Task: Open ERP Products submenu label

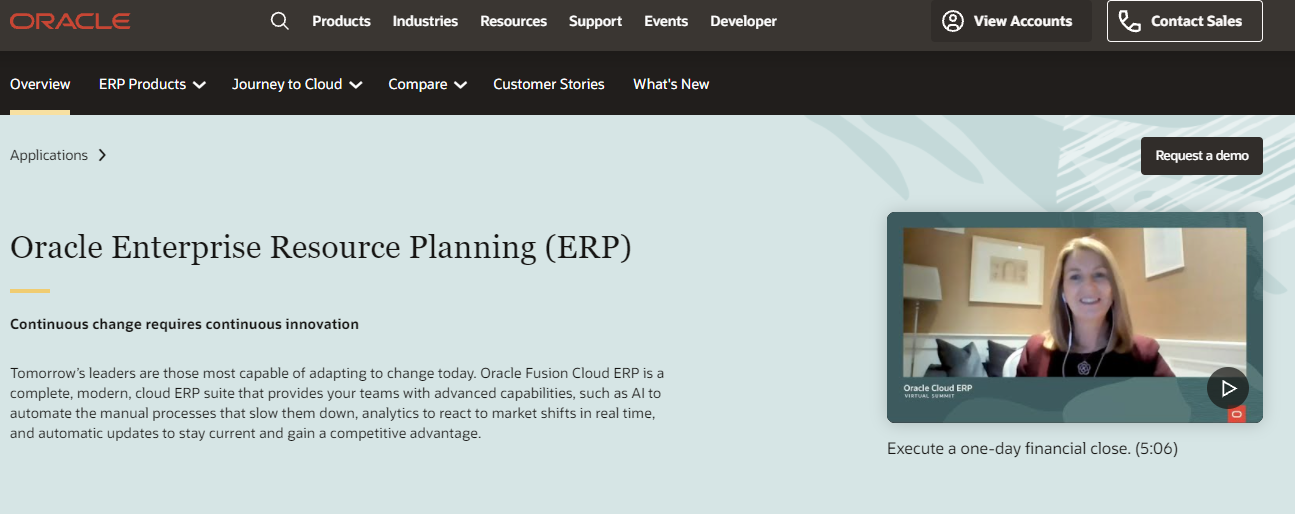Action: (142, 84)
